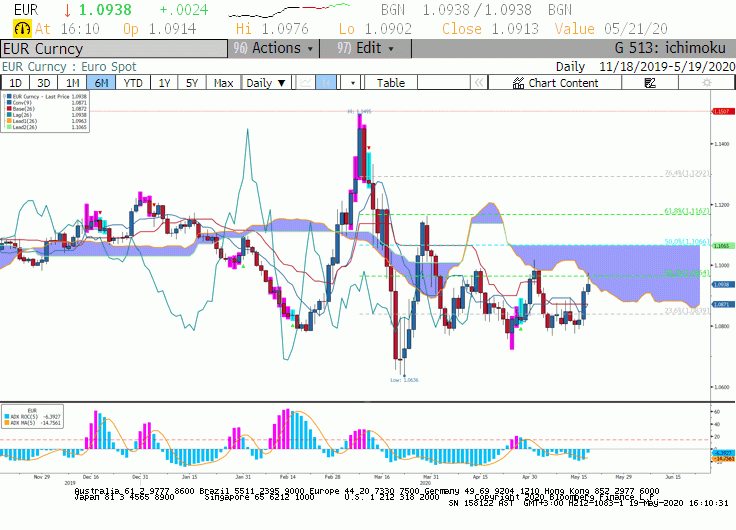Screen dimensions: 736x530
Task: Open the Daily periodicity dropdown
Action: click(266, 83)
